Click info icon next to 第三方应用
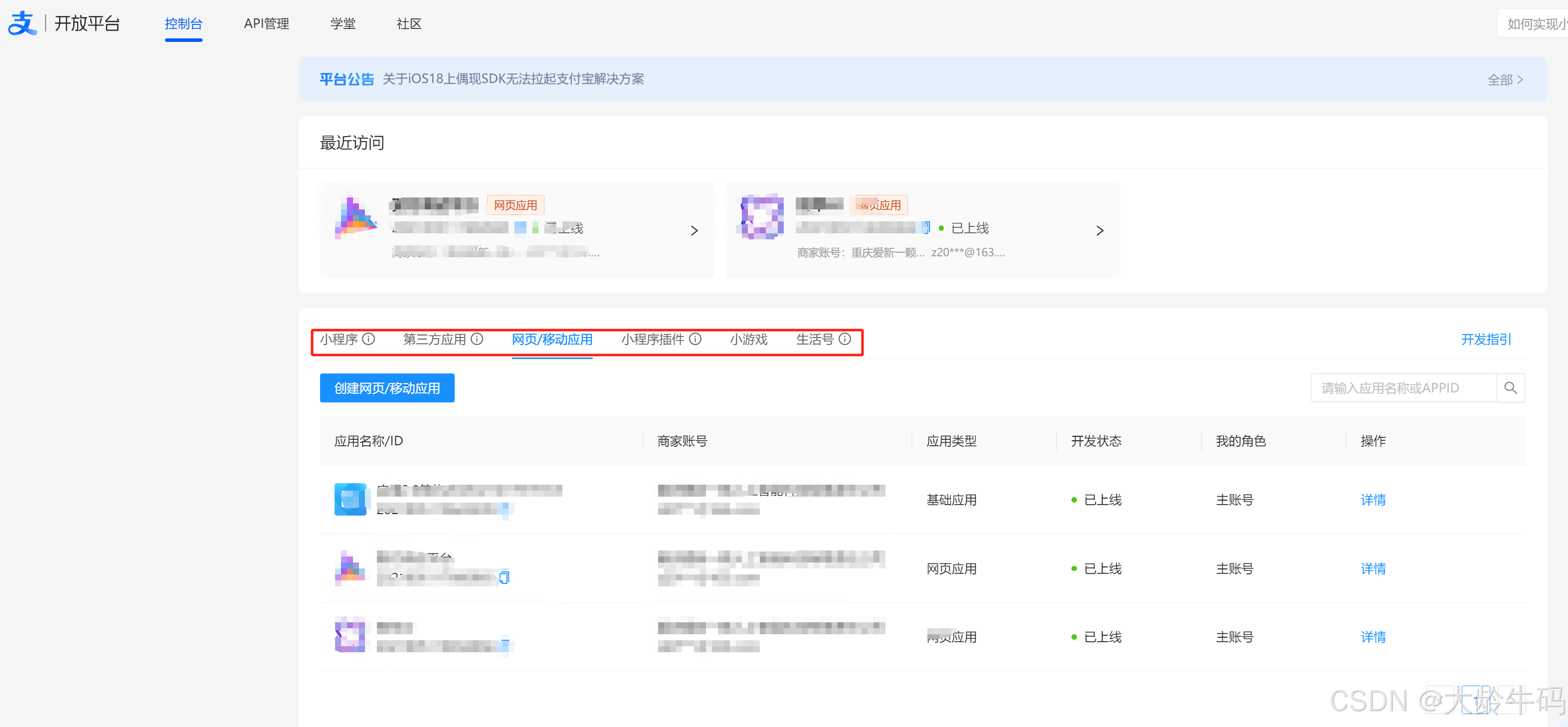 [x=477, y=339]
